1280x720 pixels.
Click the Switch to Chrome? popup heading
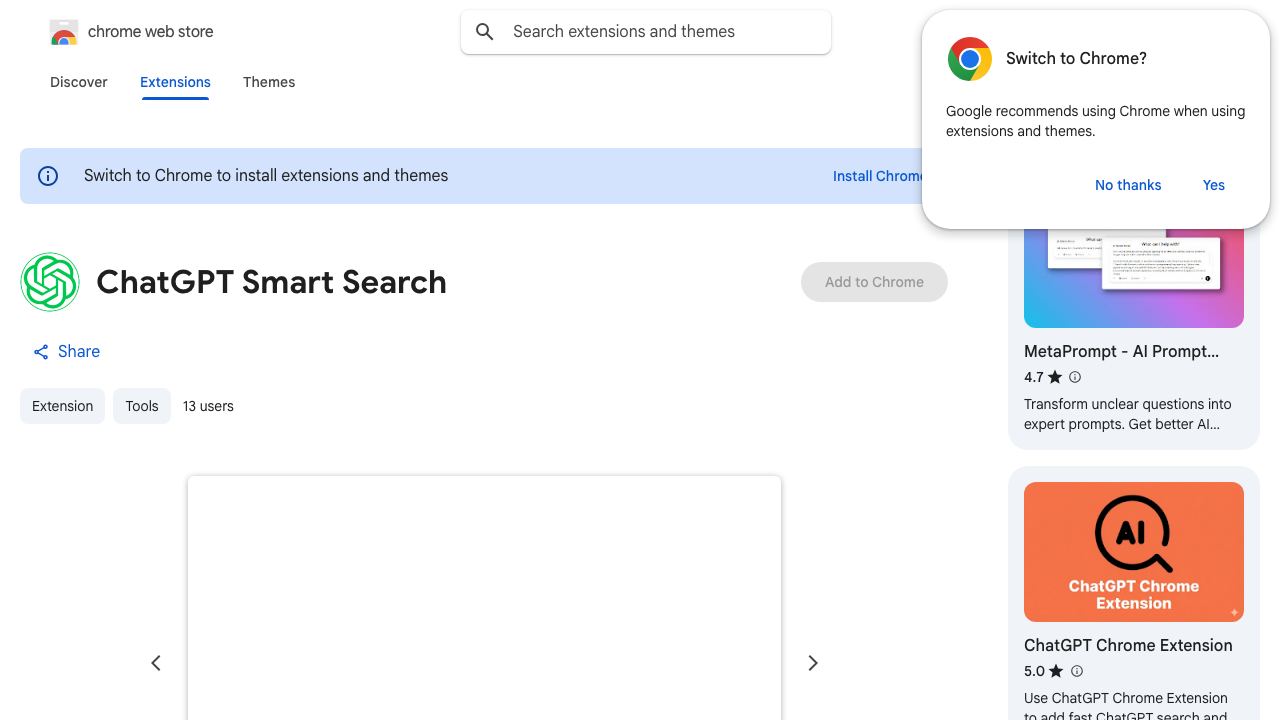click(x=1076, y=59)
